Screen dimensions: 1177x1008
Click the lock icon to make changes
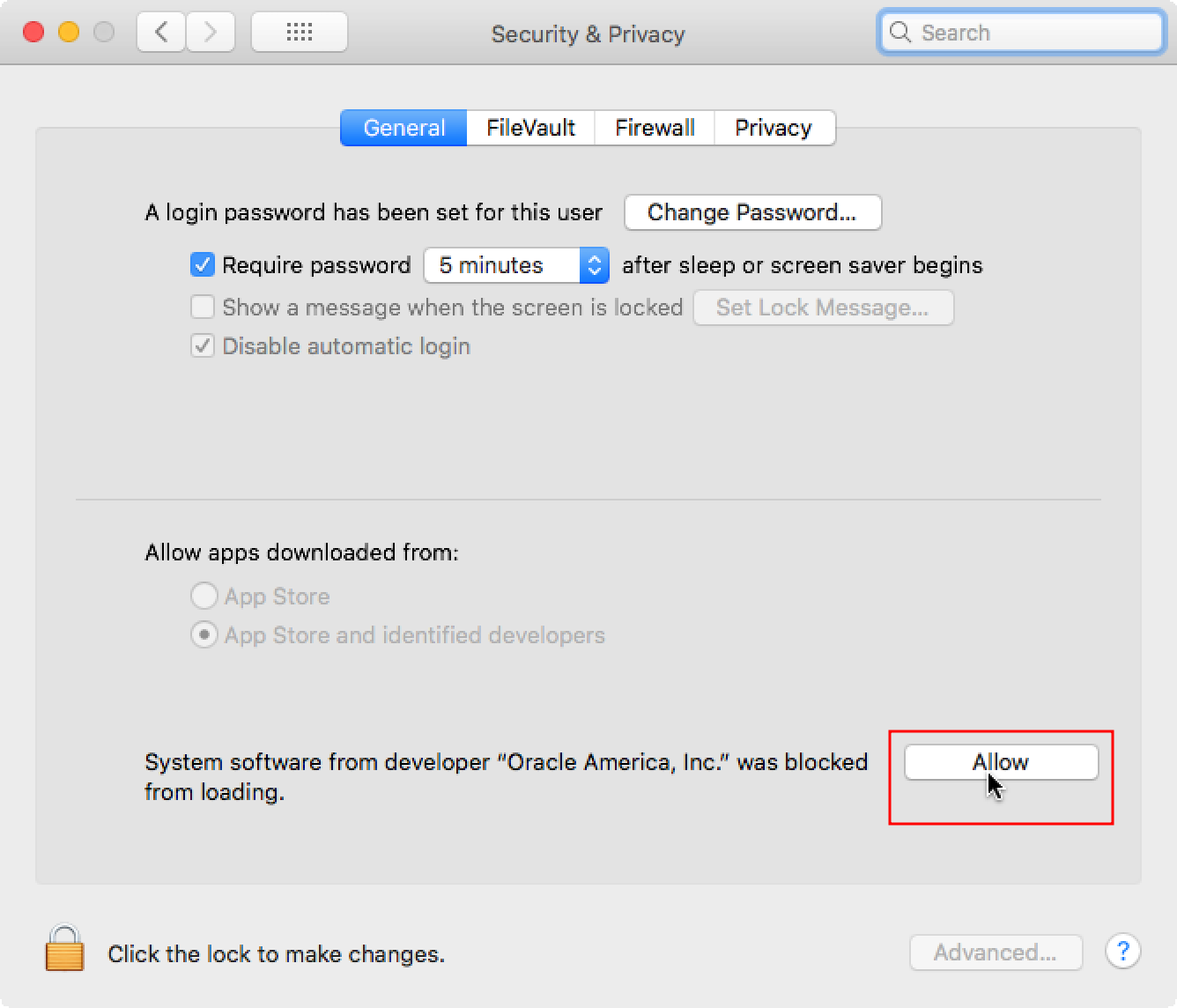64,948
